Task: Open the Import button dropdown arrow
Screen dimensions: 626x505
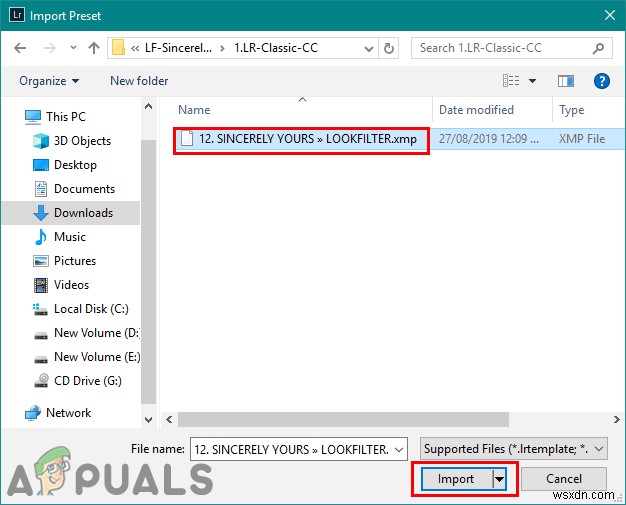Action: [499, 479]
